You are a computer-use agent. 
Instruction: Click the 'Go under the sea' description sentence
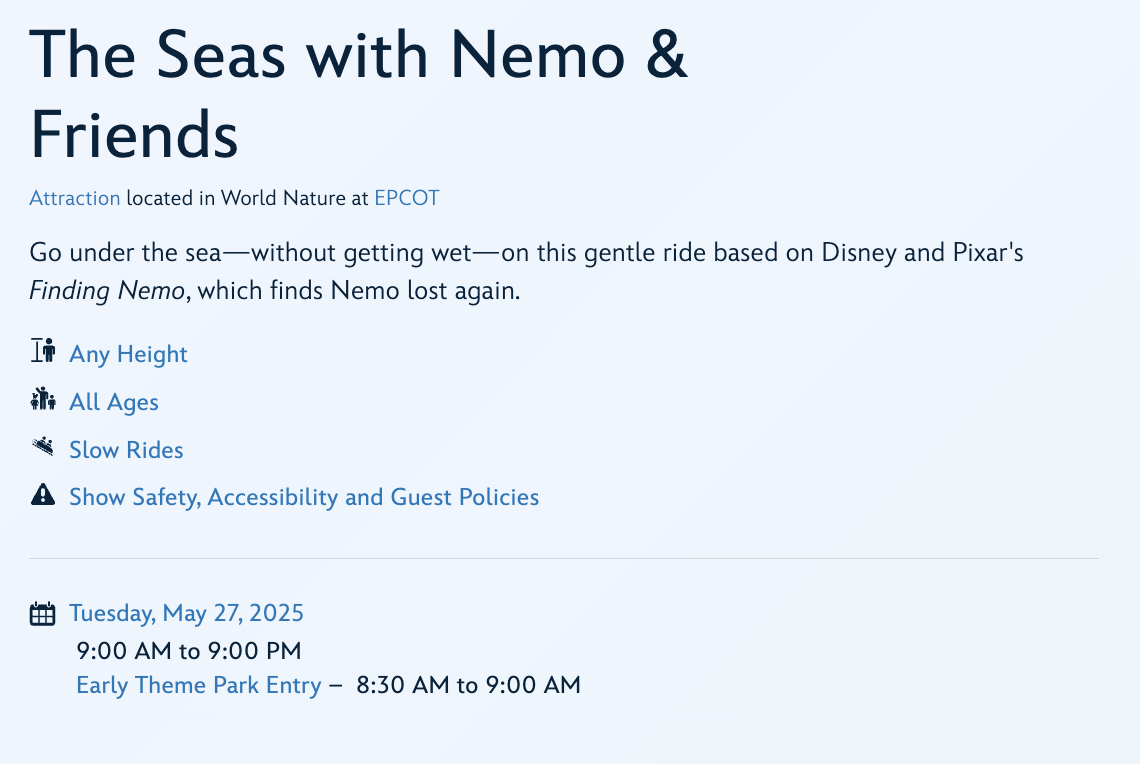526,252
